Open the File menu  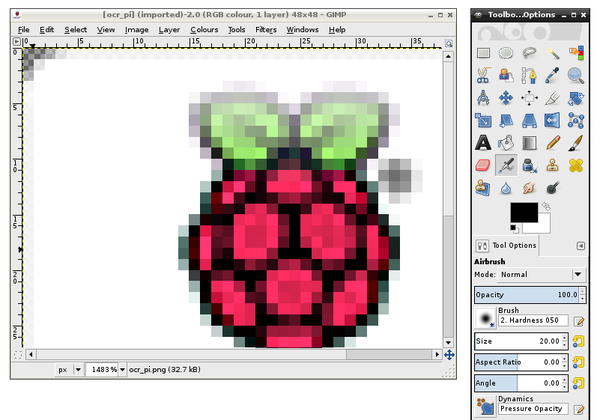(23, 29)
